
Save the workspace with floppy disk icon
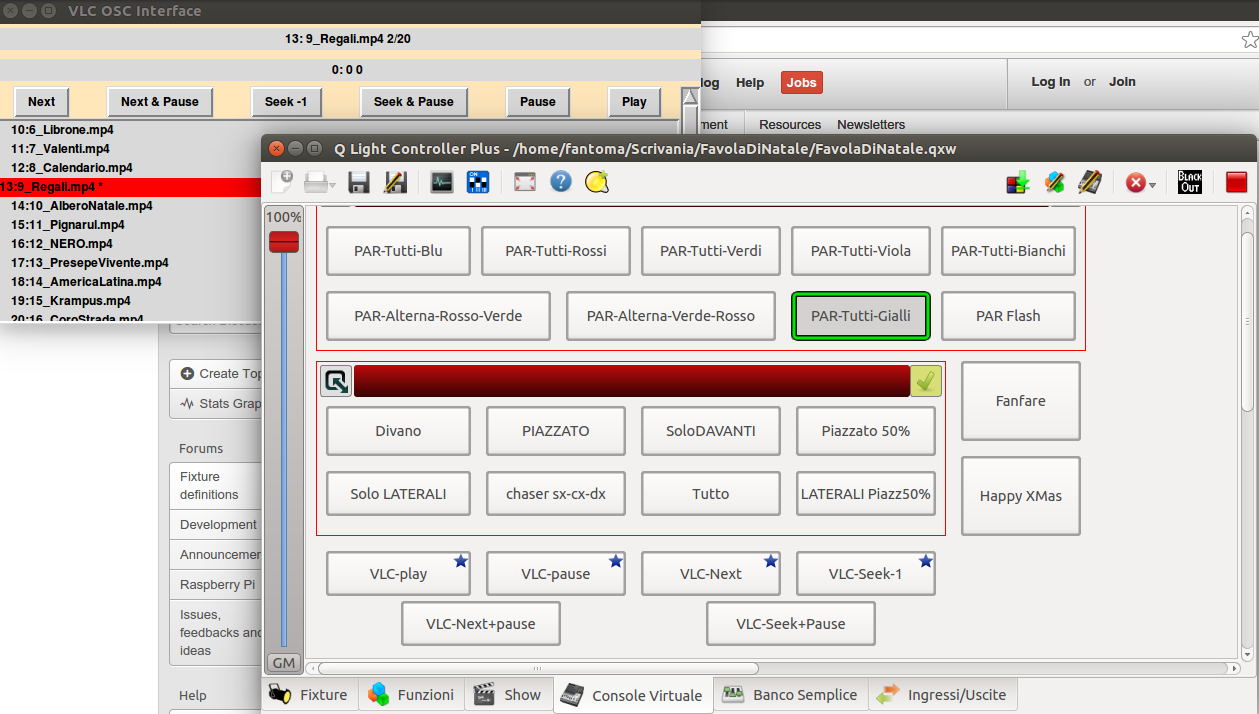point(359,182)
